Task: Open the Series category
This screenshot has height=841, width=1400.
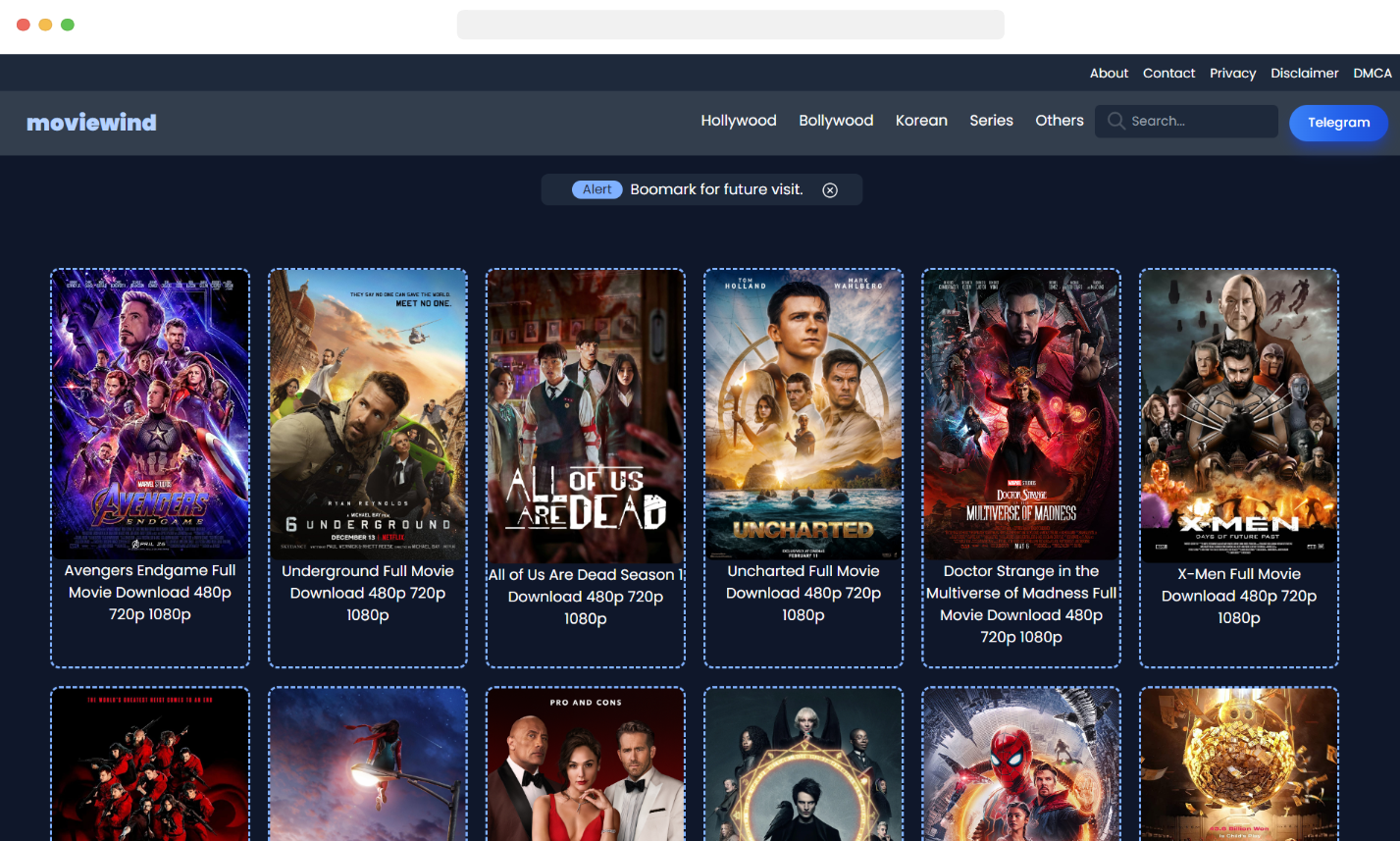Action: click(991, 121)
